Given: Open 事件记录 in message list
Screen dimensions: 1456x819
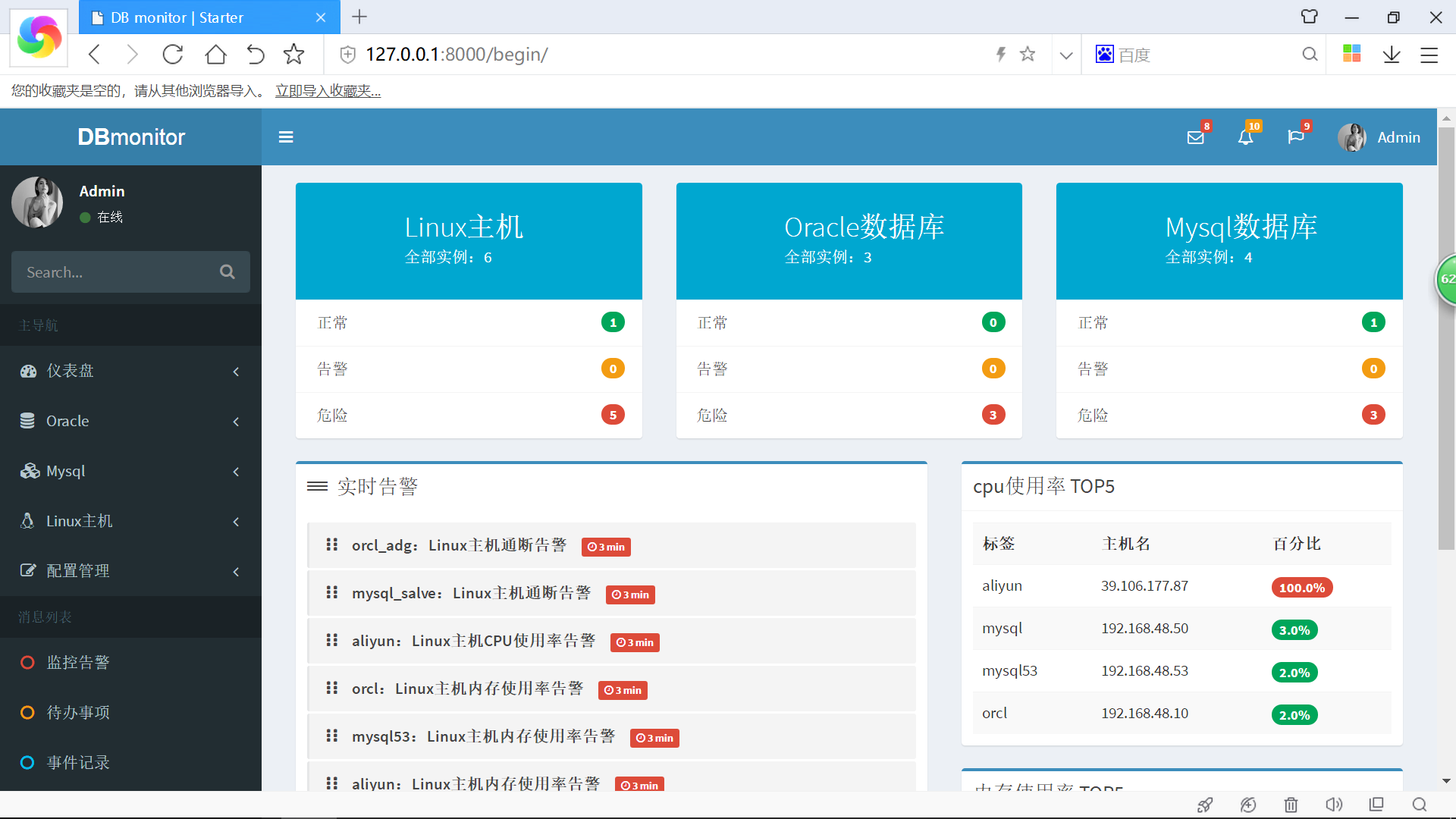Looking at the screenshot, I should pyautogui.click(x=130, y=763).
